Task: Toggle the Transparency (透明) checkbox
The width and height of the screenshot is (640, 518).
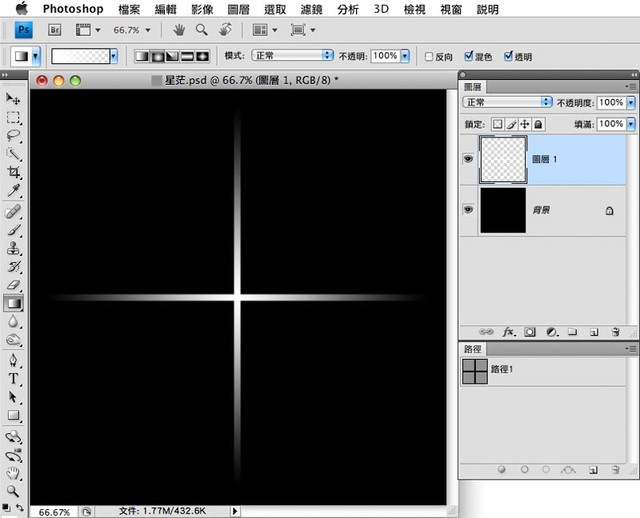Action: coord(508,56)
